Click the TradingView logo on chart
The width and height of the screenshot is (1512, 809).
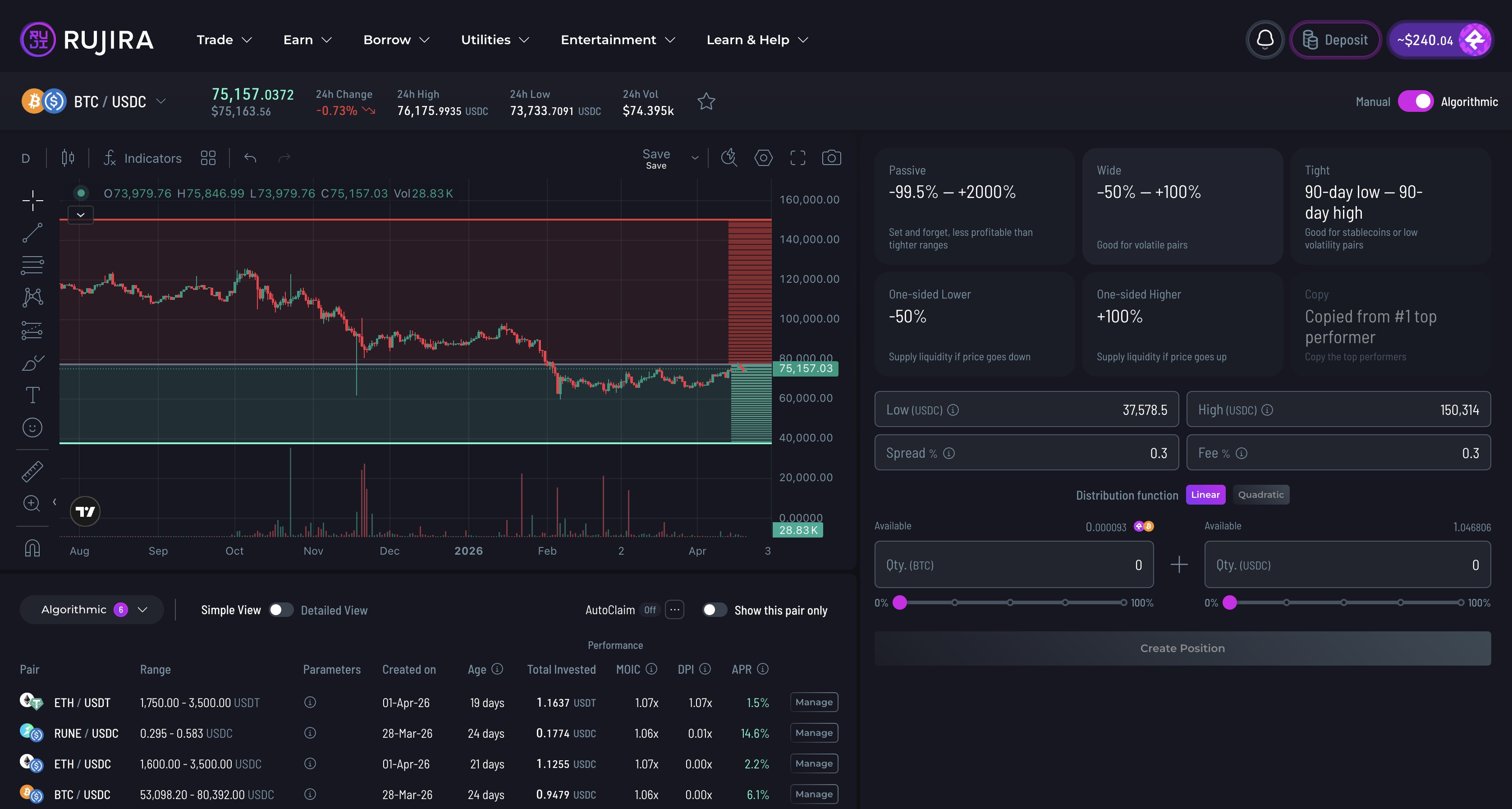(85, 511)
